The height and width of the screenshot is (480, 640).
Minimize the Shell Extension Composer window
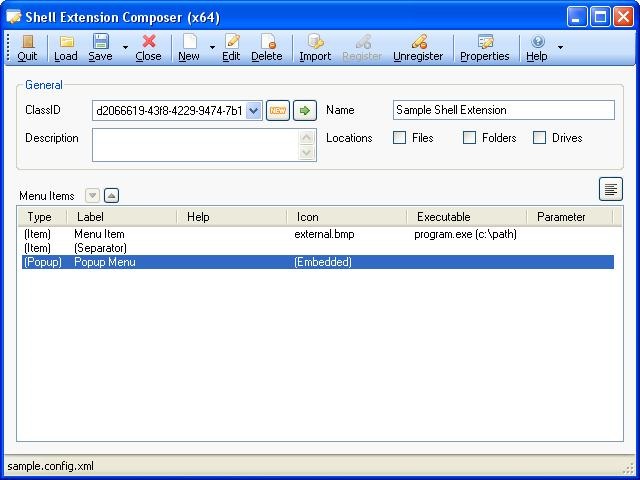click(577, 17)
